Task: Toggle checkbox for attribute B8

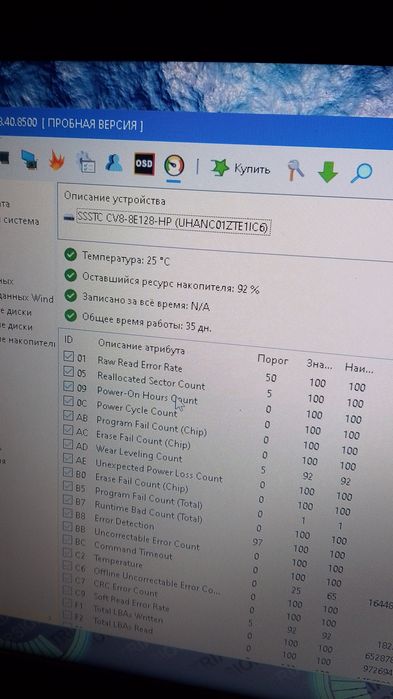Action: [x=67, y=513]
